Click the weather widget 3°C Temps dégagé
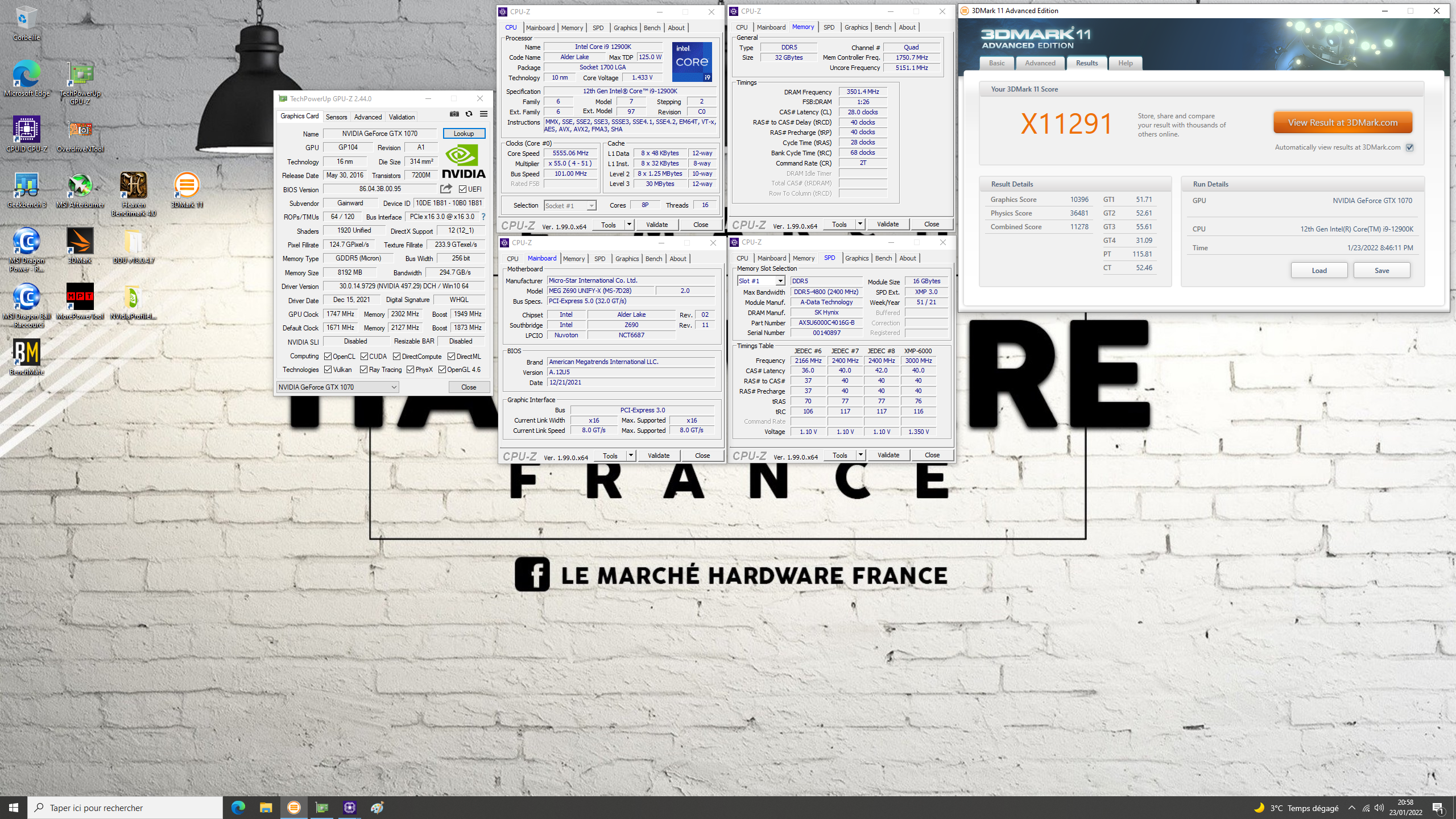The height and width of the screenshot is (819, 1456). 1296,808
